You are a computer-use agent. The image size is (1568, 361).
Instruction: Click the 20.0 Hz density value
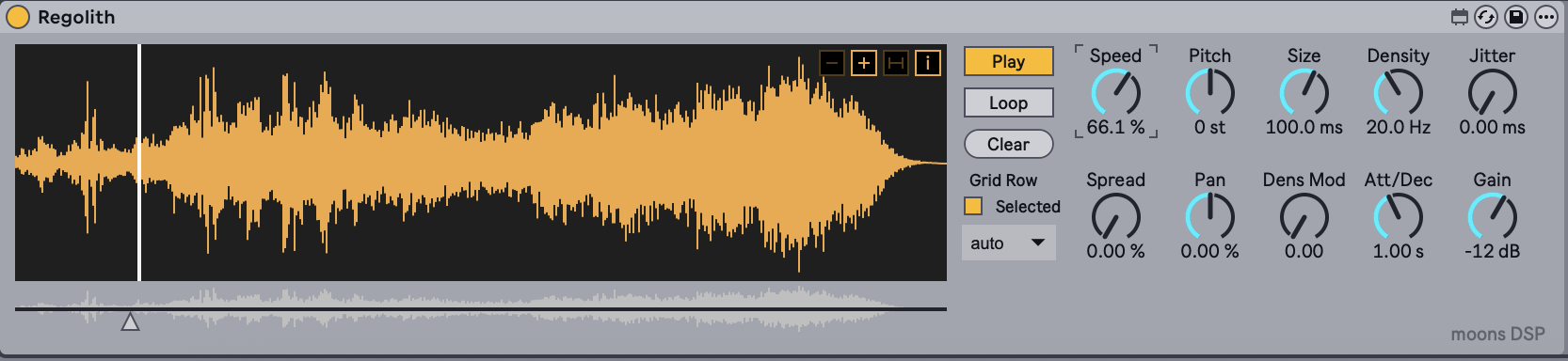pyautogui.click(x=1398, y=127)
